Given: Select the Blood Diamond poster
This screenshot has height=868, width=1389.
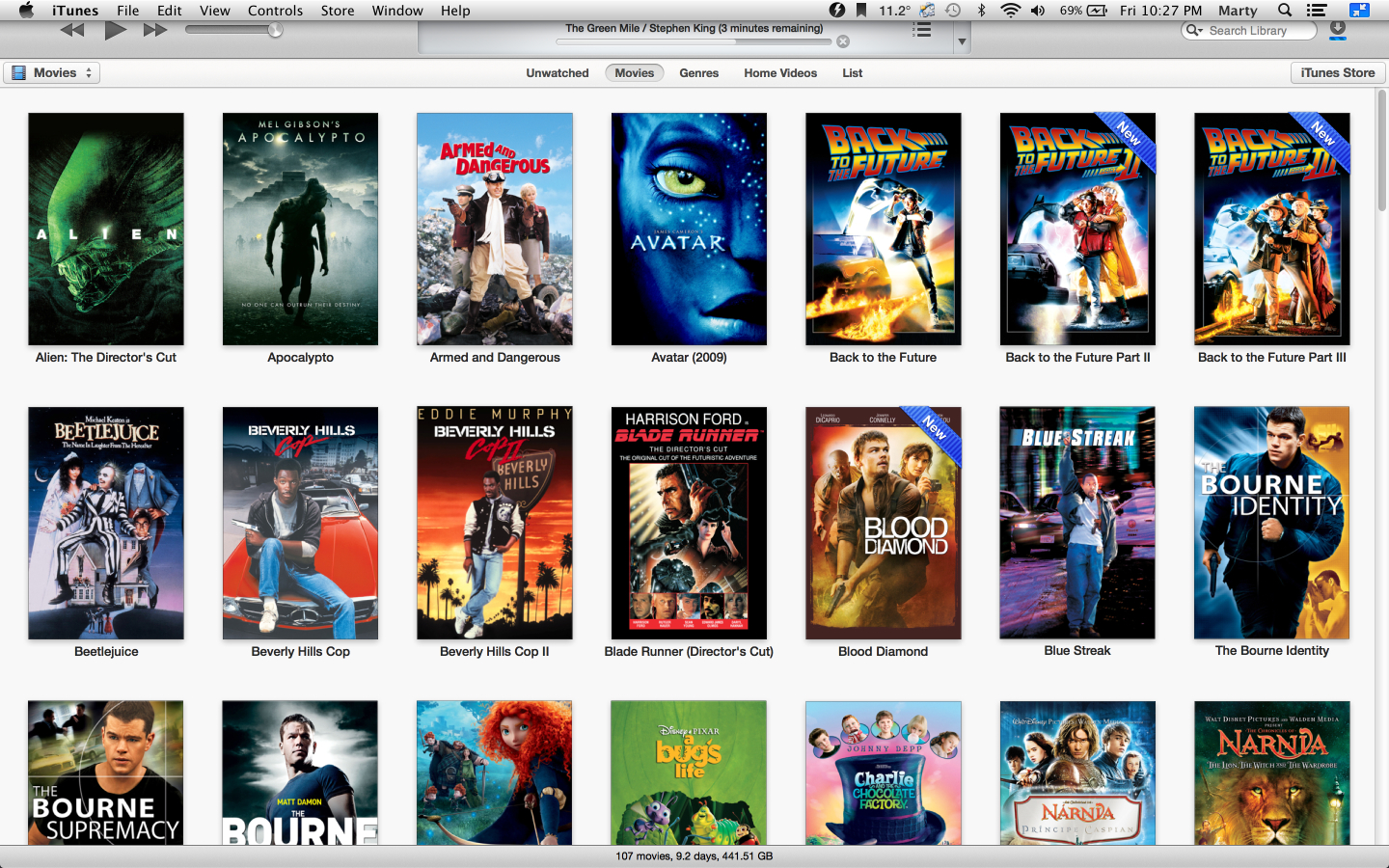Looking at the screenshot, I should 884,523.
